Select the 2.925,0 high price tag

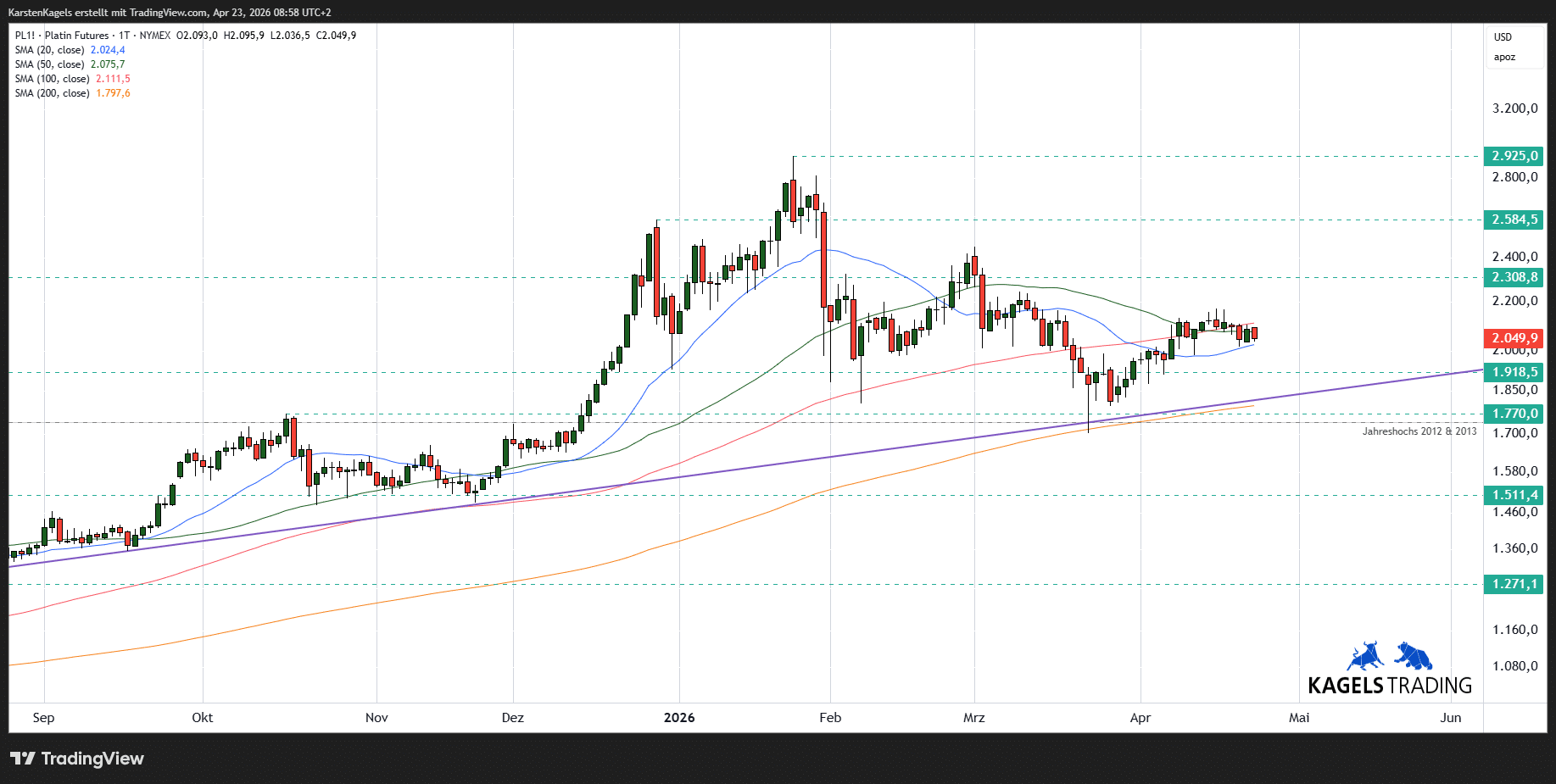click(1514, 156)
